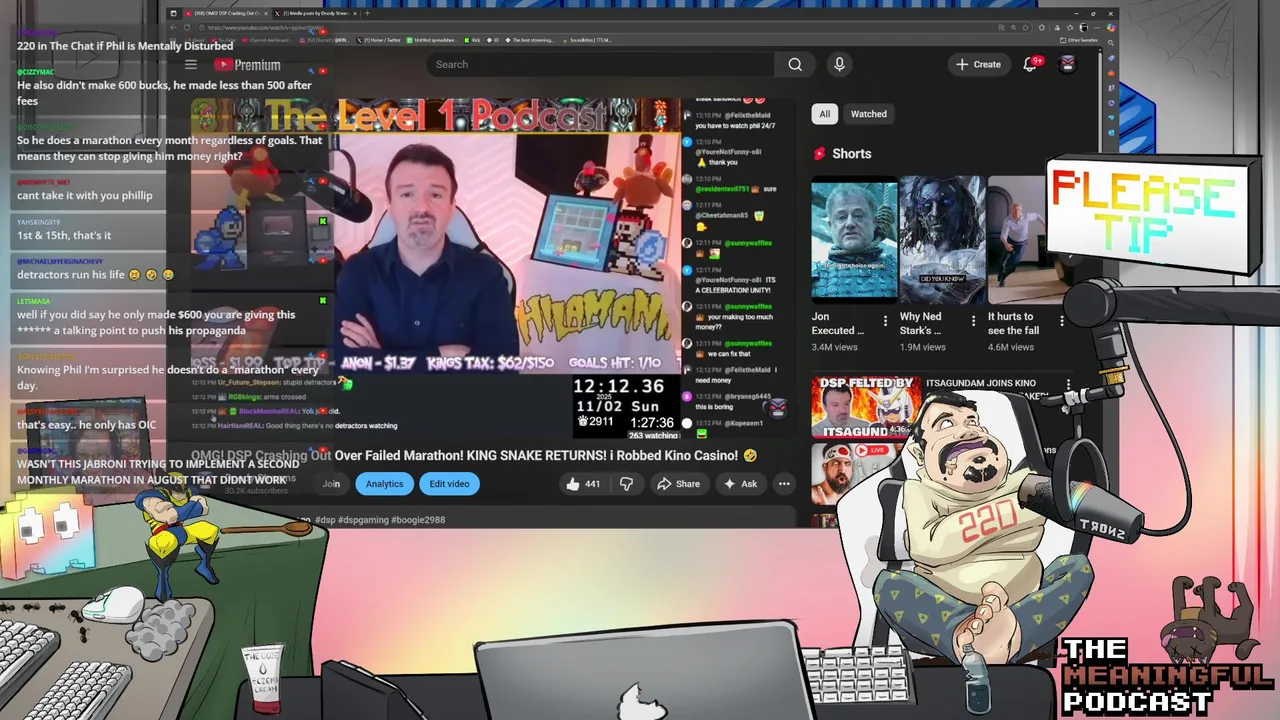Open the 'Home / Twitter' bookmark
Image resolution: width=1280 pixels, height=720 pixels.
tap(380, 40)
